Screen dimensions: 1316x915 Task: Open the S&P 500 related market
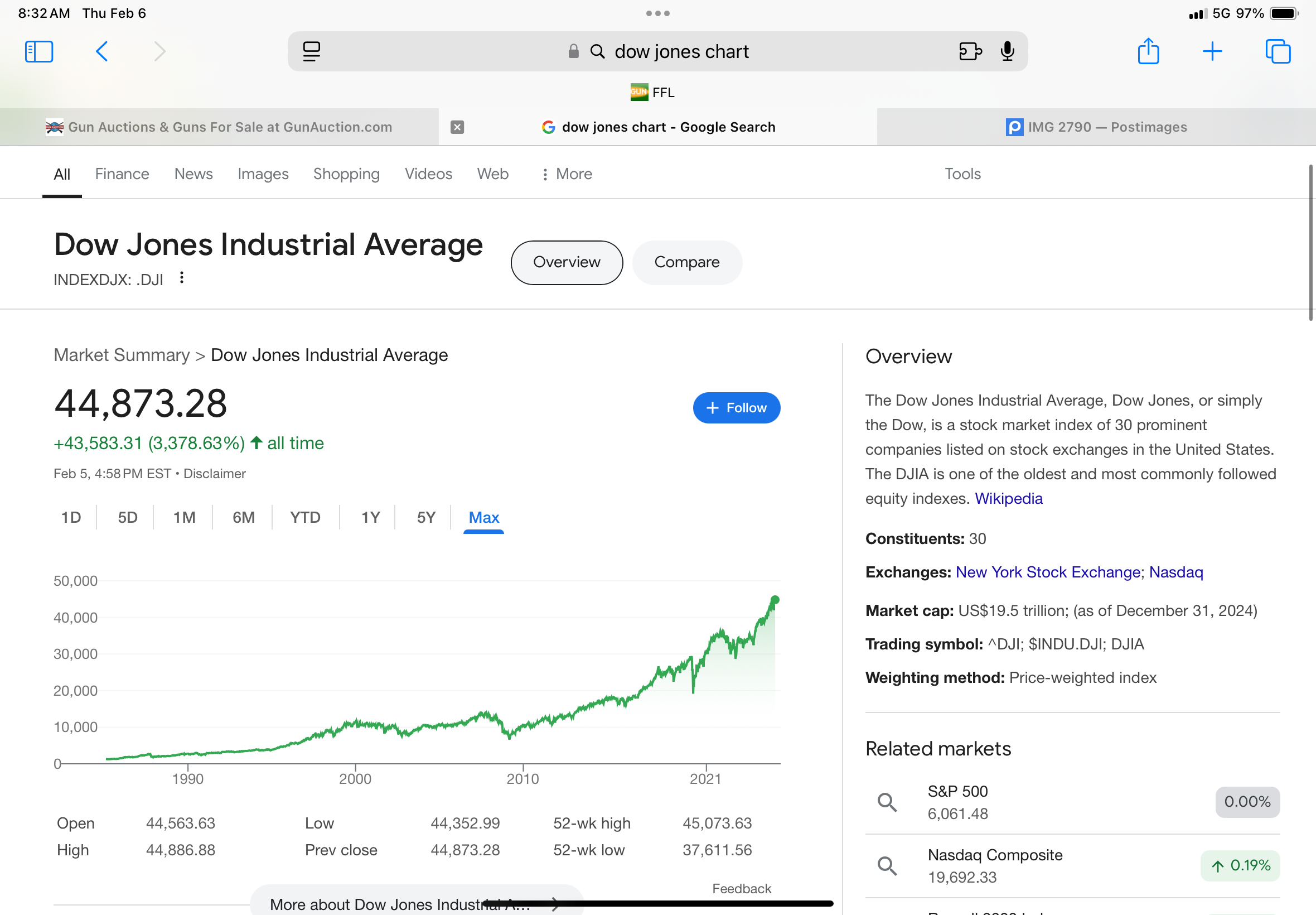(x=1072, y=802)
